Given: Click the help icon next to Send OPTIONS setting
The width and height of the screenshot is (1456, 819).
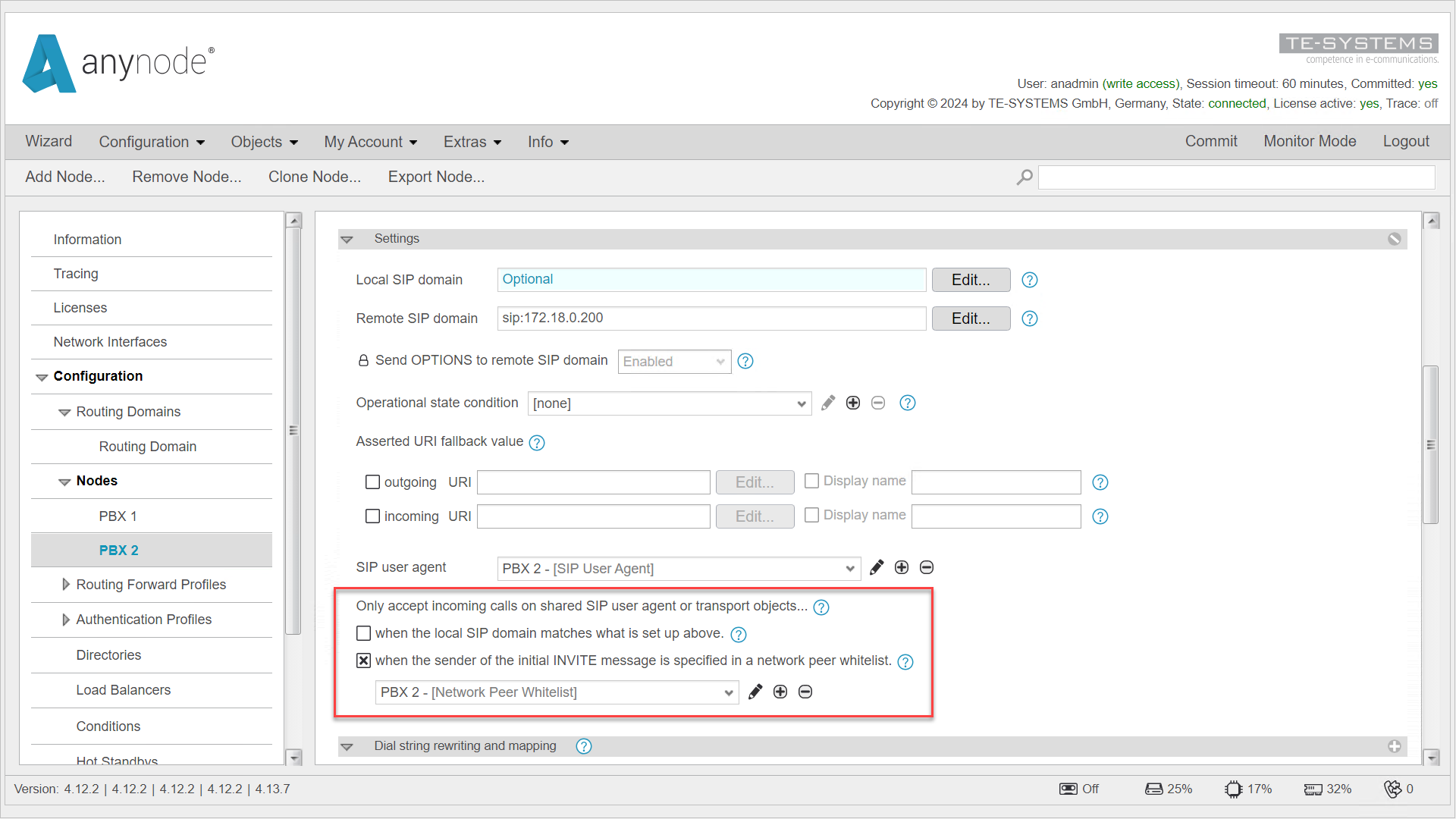Looking at the screenshot, I should (x=746, y=361).
